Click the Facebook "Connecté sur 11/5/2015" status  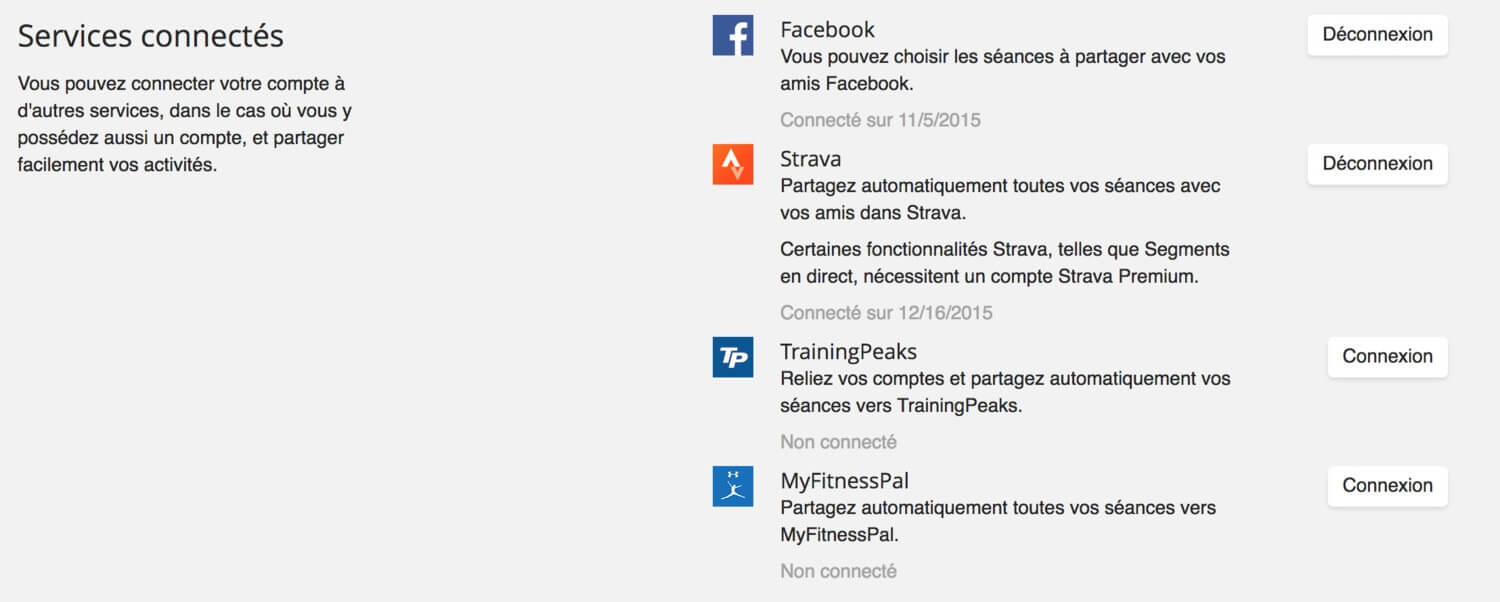(x=880, y=120)
